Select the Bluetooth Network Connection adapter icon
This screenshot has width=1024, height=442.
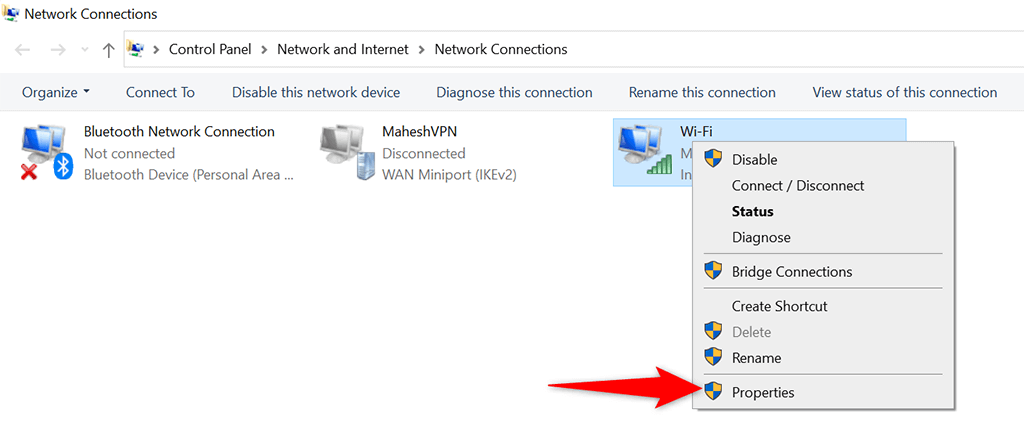46,153
